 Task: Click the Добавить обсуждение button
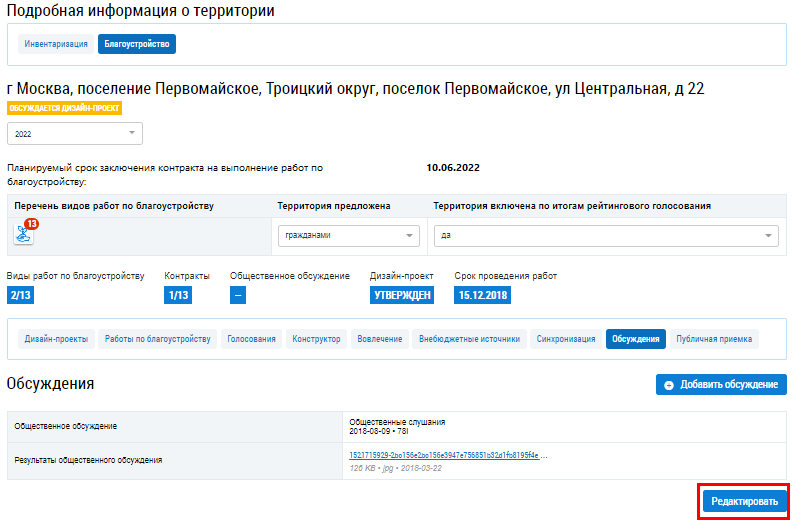click(x=721, y=385)
